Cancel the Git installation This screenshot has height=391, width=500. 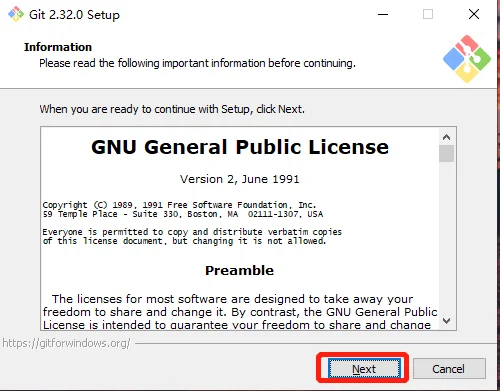coord(449,369)
